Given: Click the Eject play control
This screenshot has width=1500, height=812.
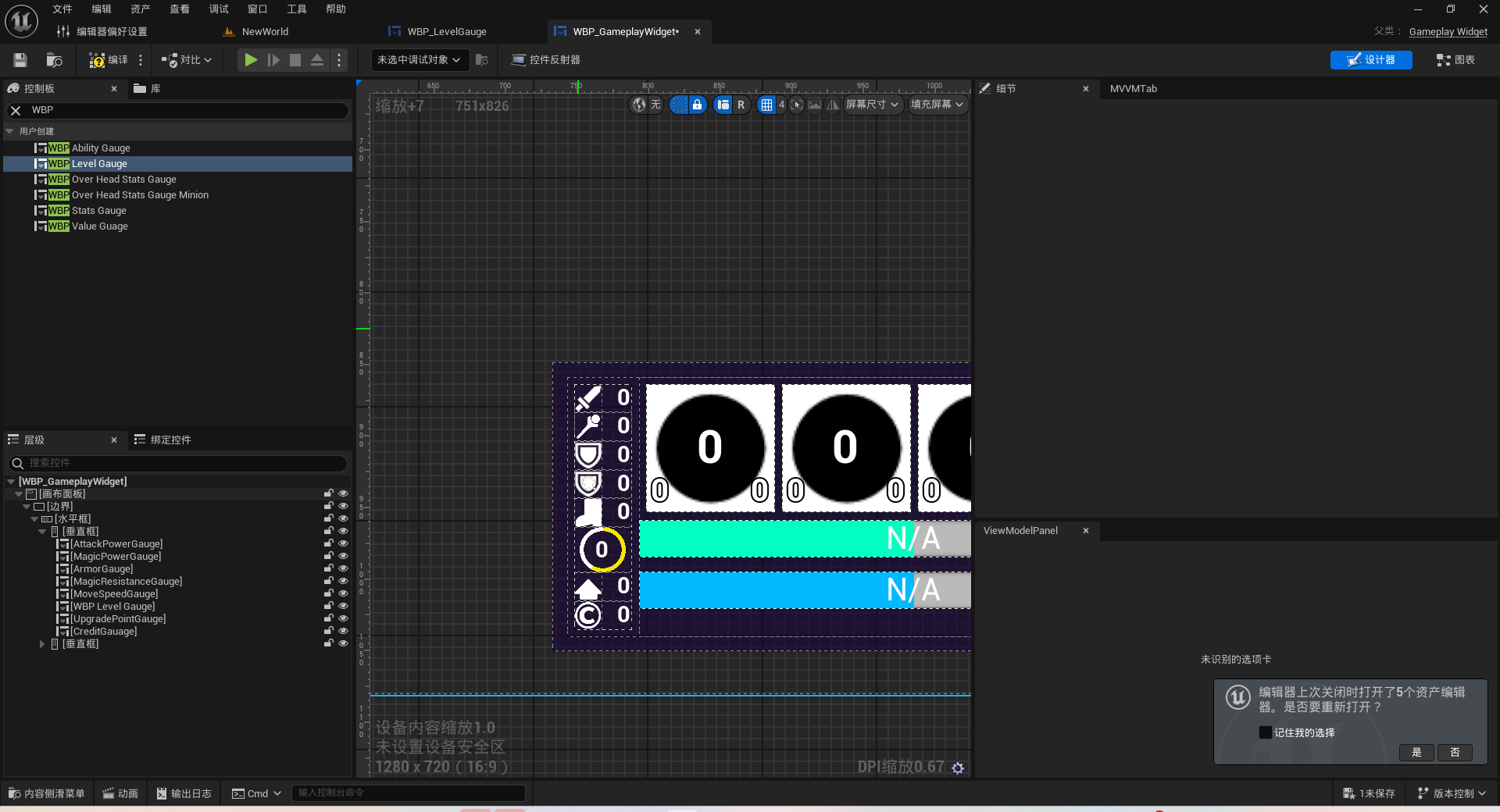Looking at the screenshot, I should tap(317, 60).
